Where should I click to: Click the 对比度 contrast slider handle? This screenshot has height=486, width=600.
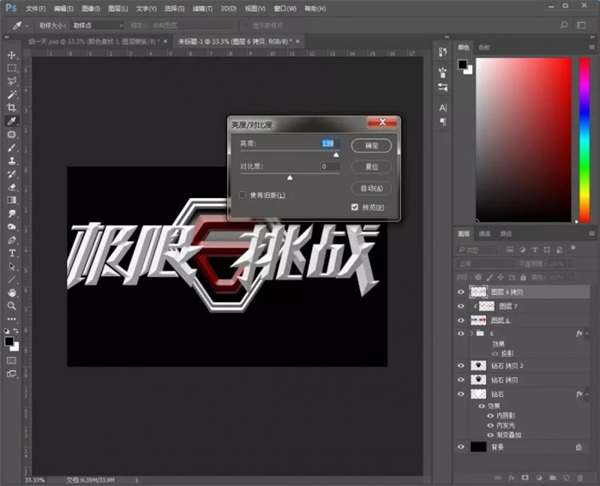290,177
